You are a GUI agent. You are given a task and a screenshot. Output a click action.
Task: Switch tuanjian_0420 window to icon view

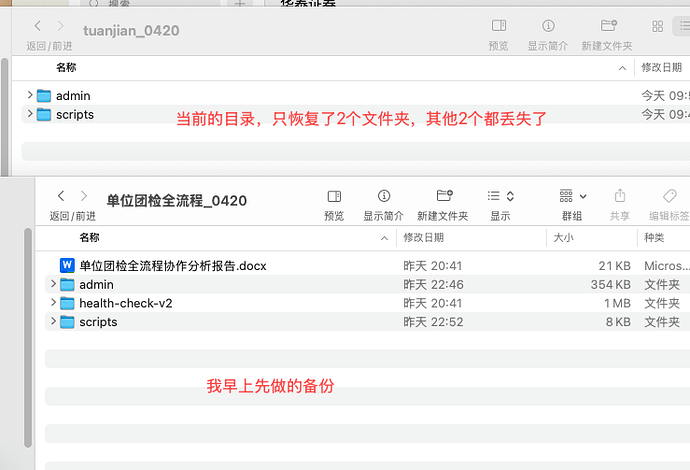coord(657,26)
